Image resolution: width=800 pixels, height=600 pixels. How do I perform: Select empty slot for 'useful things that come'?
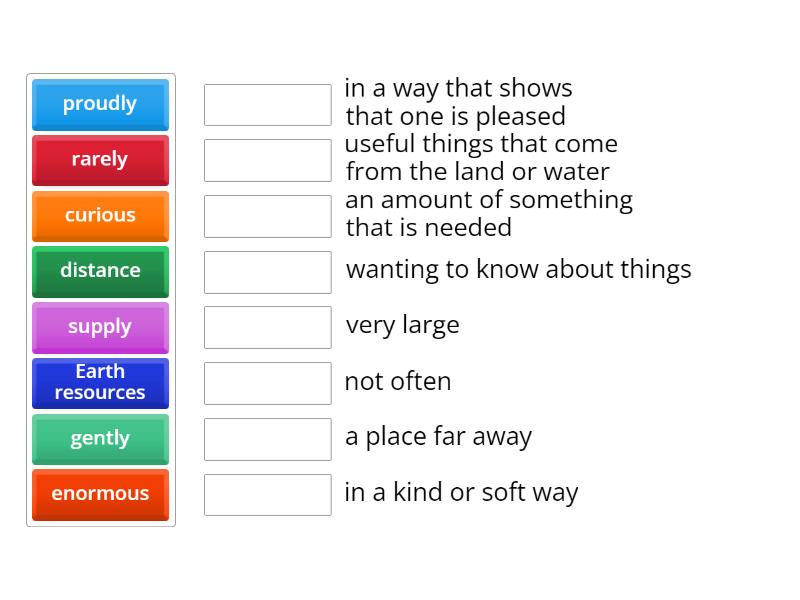pos(267,160)
